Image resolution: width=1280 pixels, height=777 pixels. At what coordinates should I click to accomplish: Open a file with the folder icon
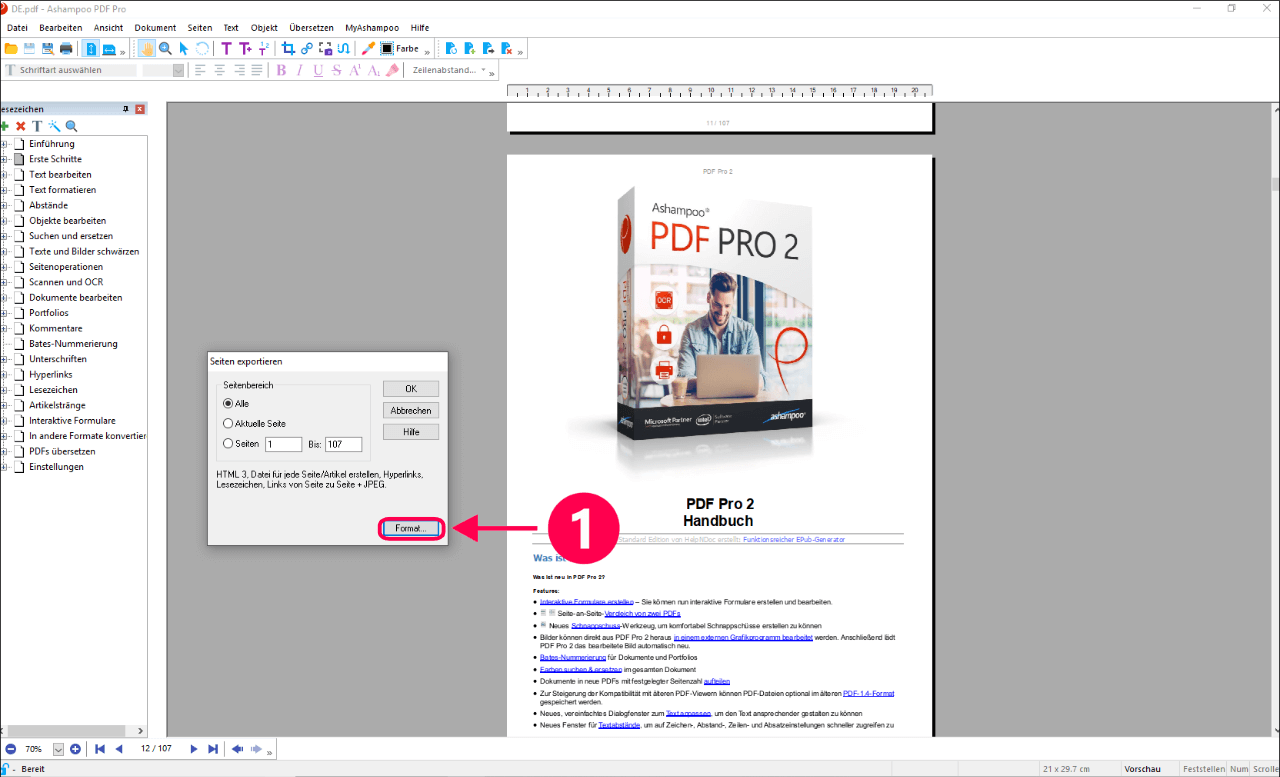coord(11,48)
